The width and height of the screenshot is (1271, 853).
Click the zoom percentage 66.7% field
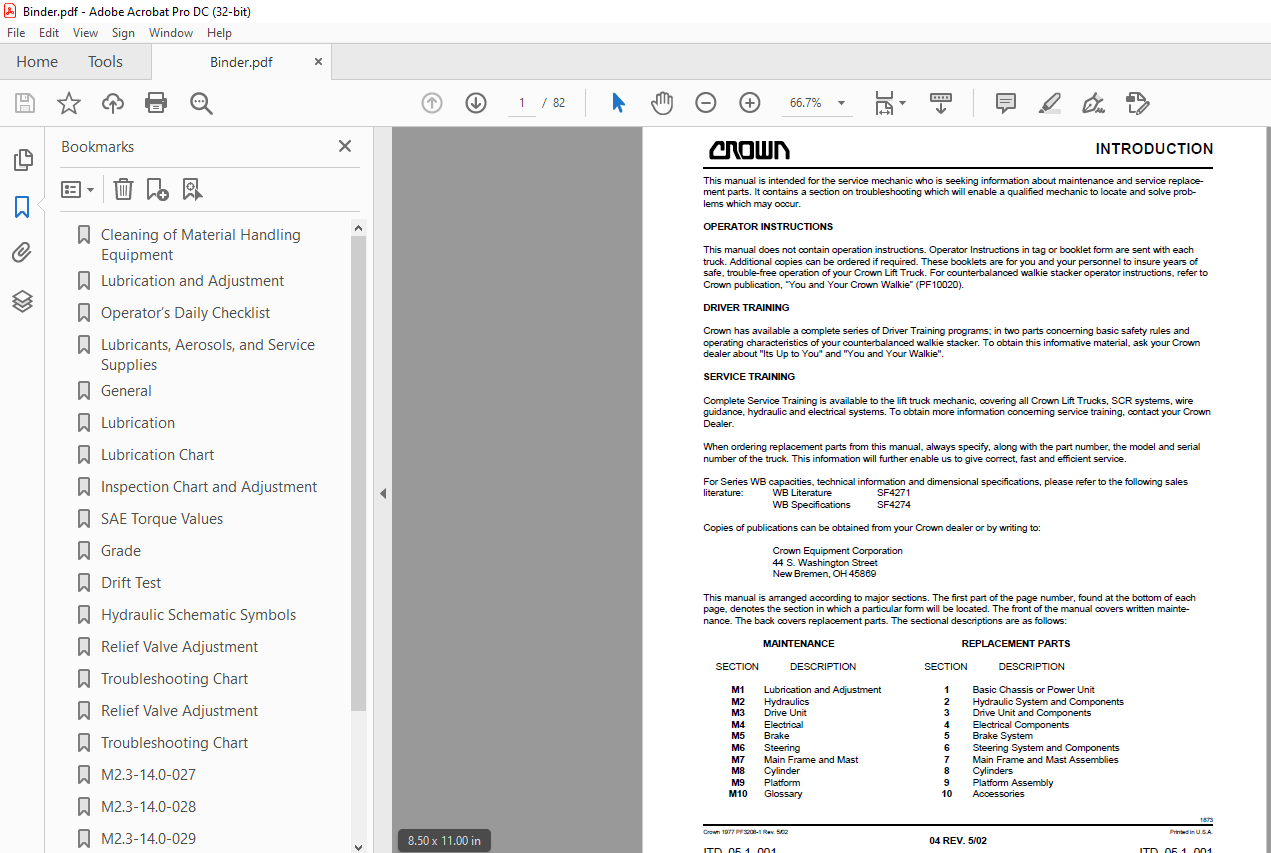pyautogui.click(x=806, y=103)
